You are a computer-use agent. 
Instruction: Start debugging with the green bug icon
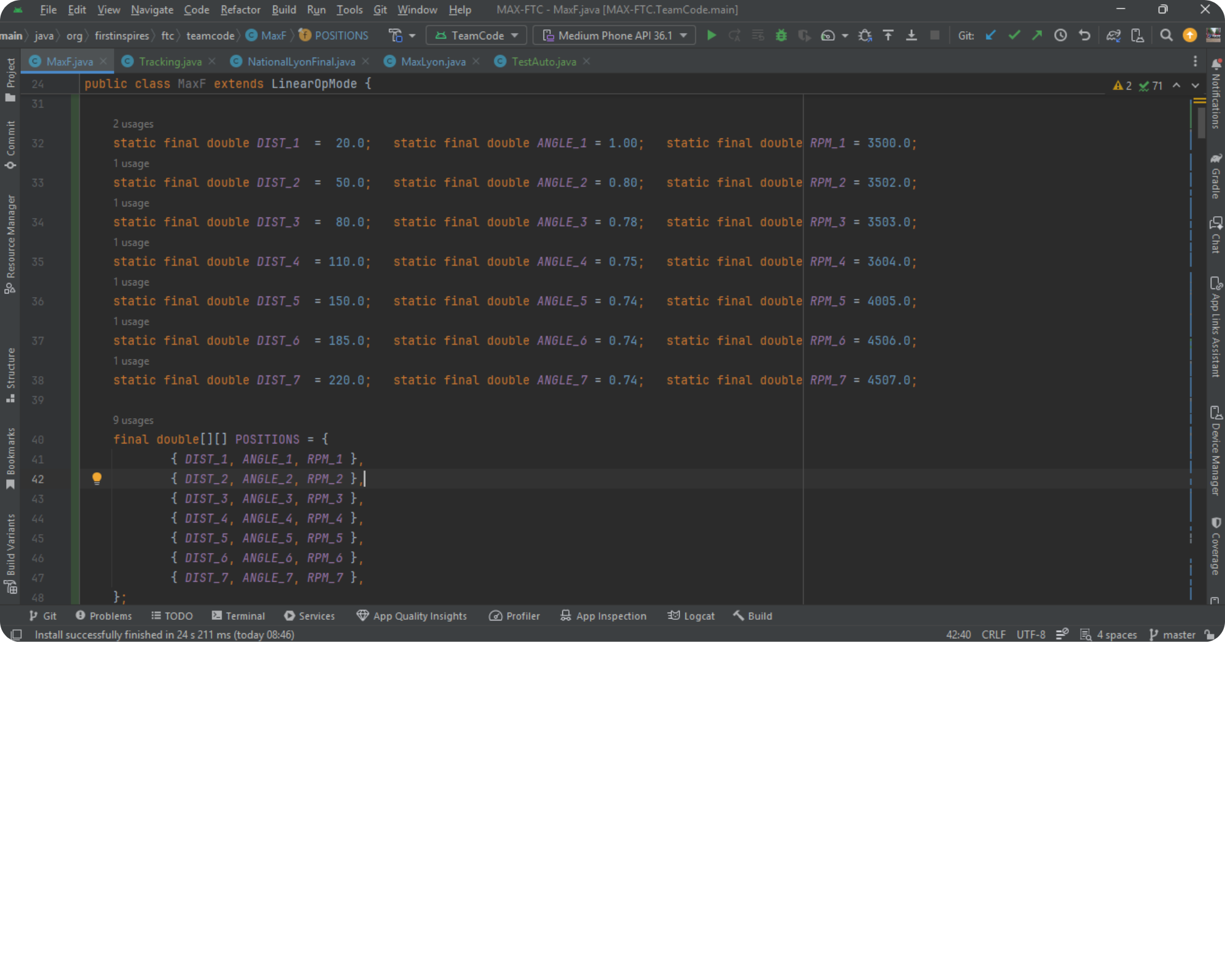point(781,36)
